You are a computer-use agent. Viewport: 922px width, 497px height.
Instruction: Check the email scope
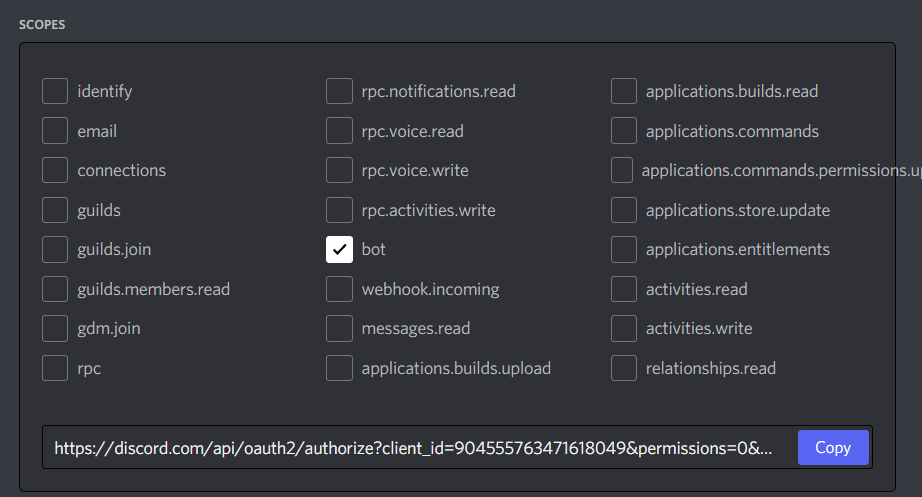click(x=55, y=131)
